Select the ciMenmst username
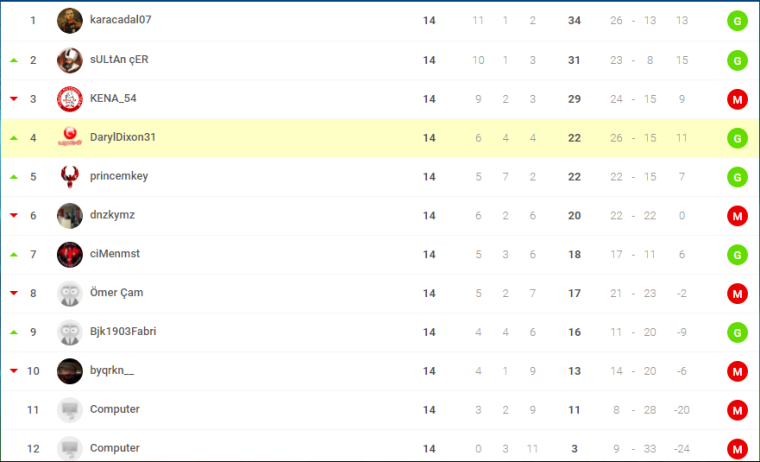This screenshot has height=462, width=760. pos(115,254)
